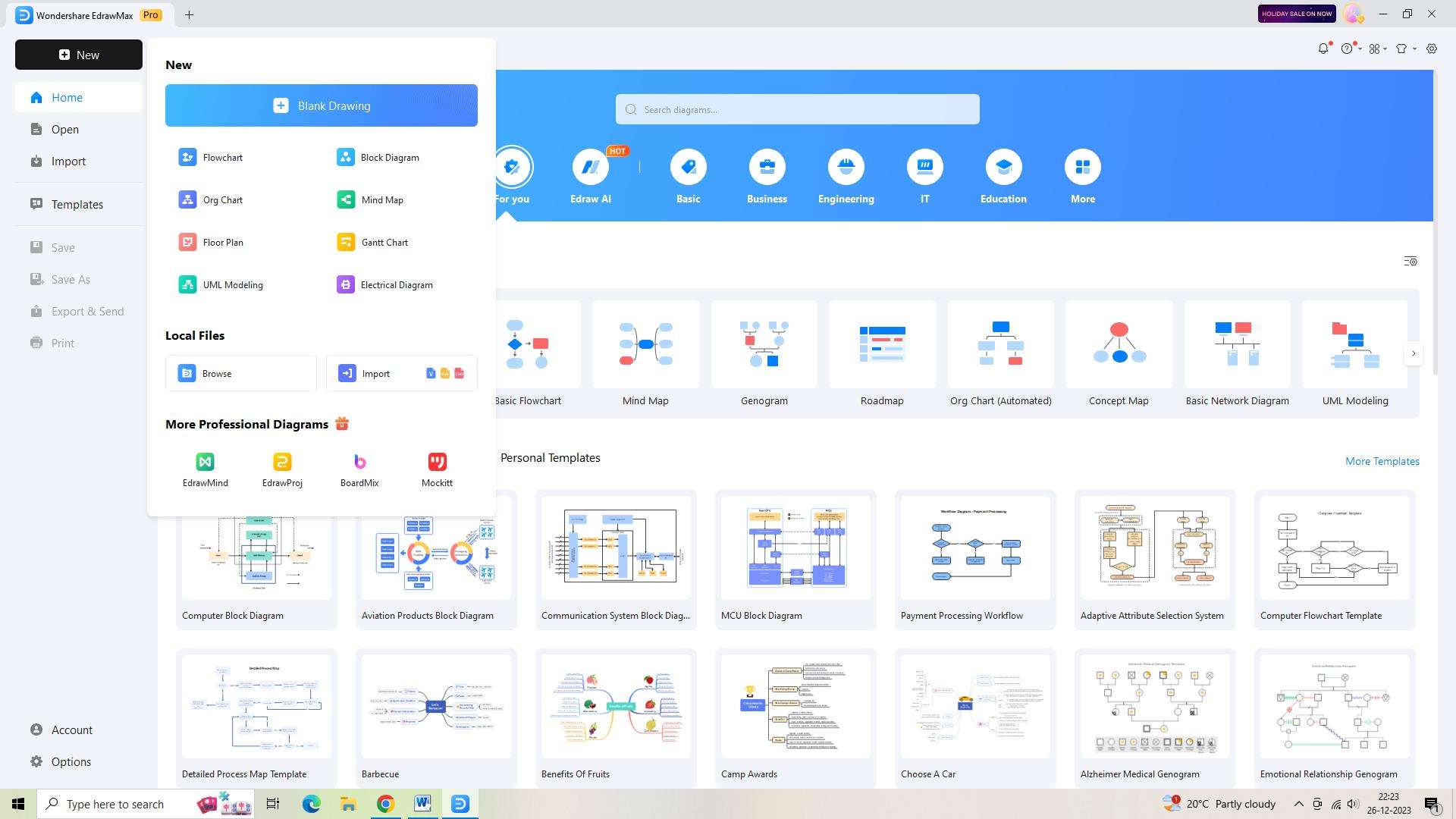Click the Electrical Diagram icon

click(346, 284)
